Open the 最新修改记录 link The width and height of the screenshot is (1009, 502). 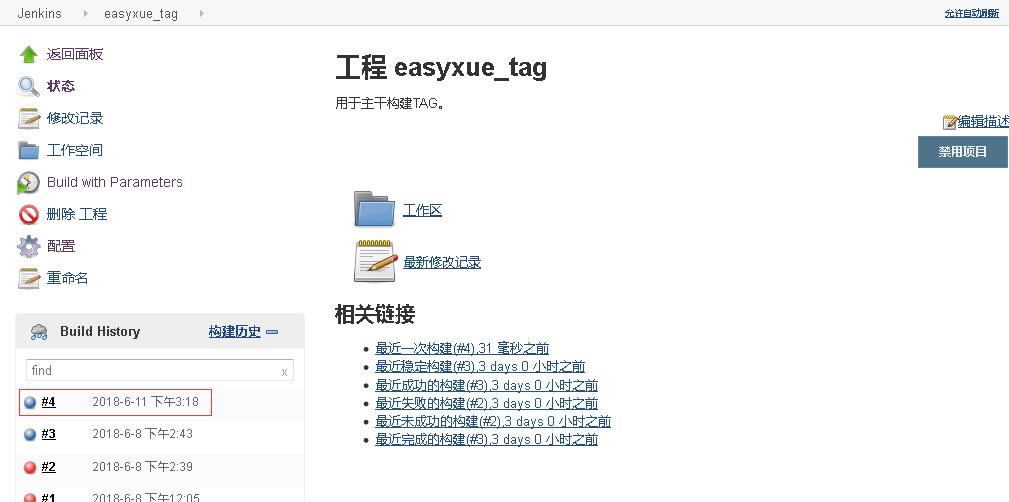point(442,262)
